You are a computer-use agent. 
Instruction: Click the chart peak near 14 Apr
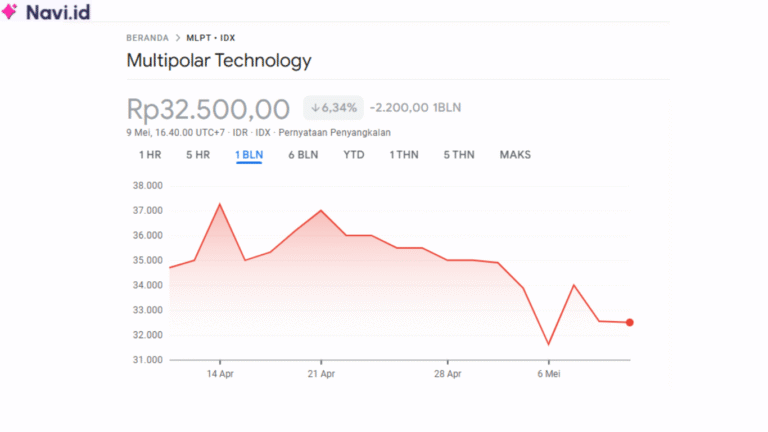click(x=219, y=204)
